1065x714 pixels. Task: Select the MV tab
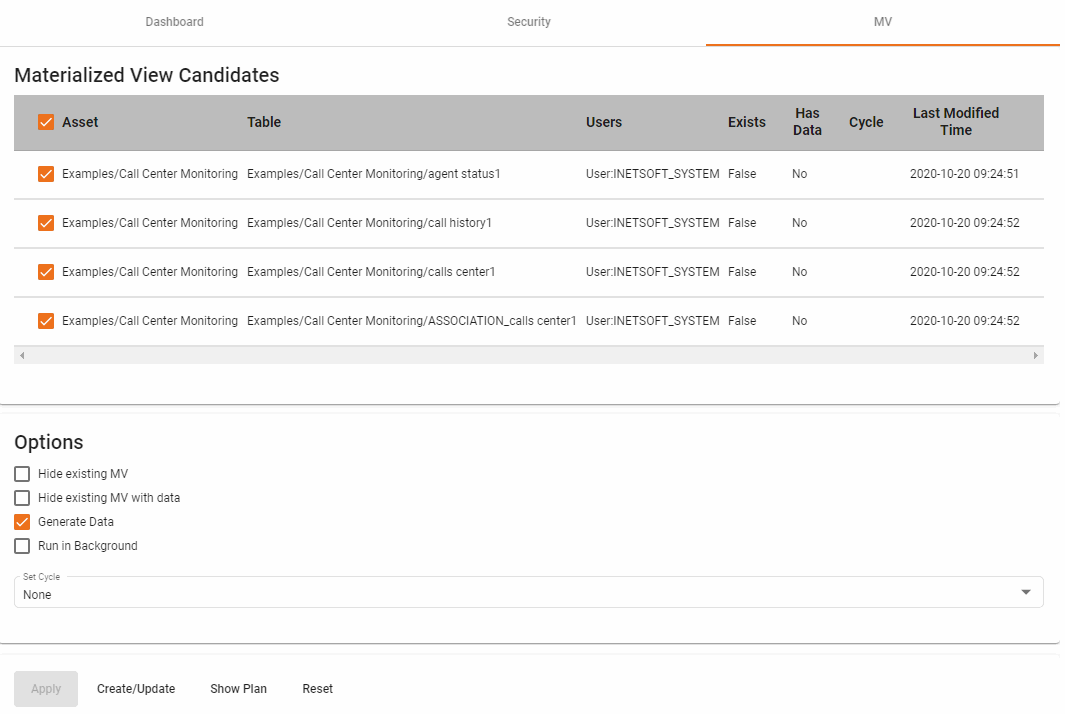click(x=881, y=21)
